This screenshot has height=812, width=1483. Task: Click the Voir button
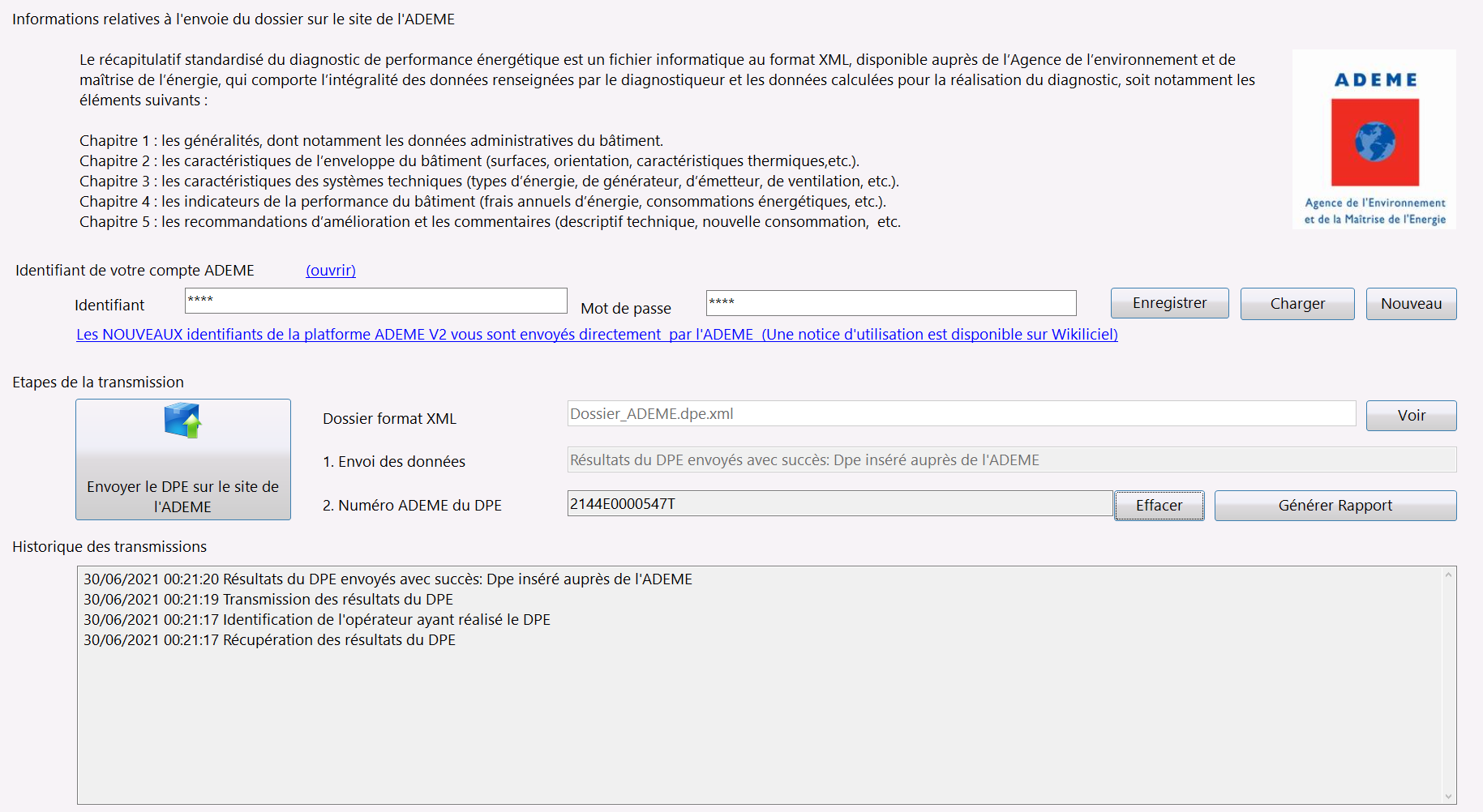(1411, 416)
